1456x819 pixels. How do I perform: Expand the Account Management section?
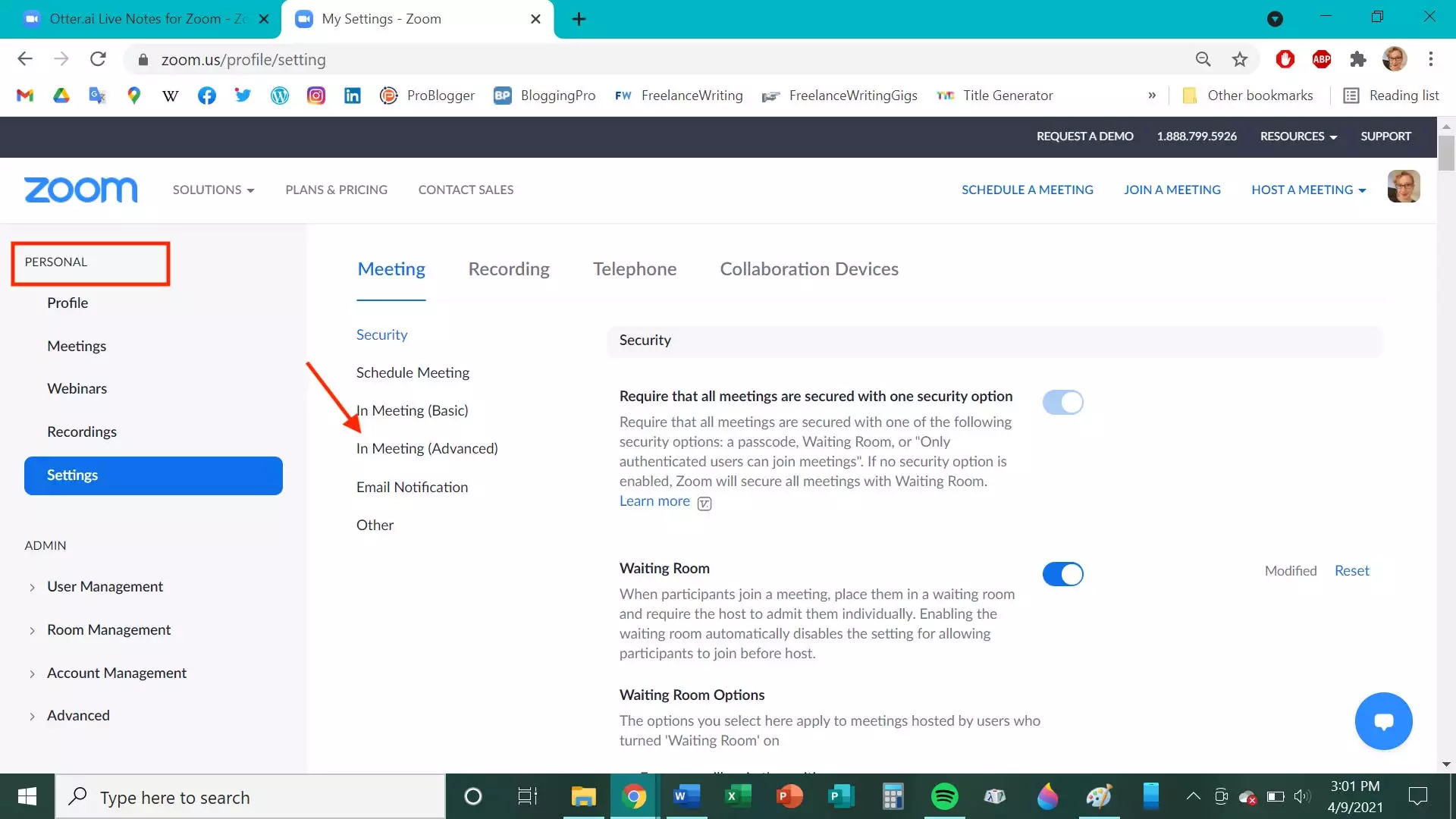pyautogui.click(x=116, y=673)
